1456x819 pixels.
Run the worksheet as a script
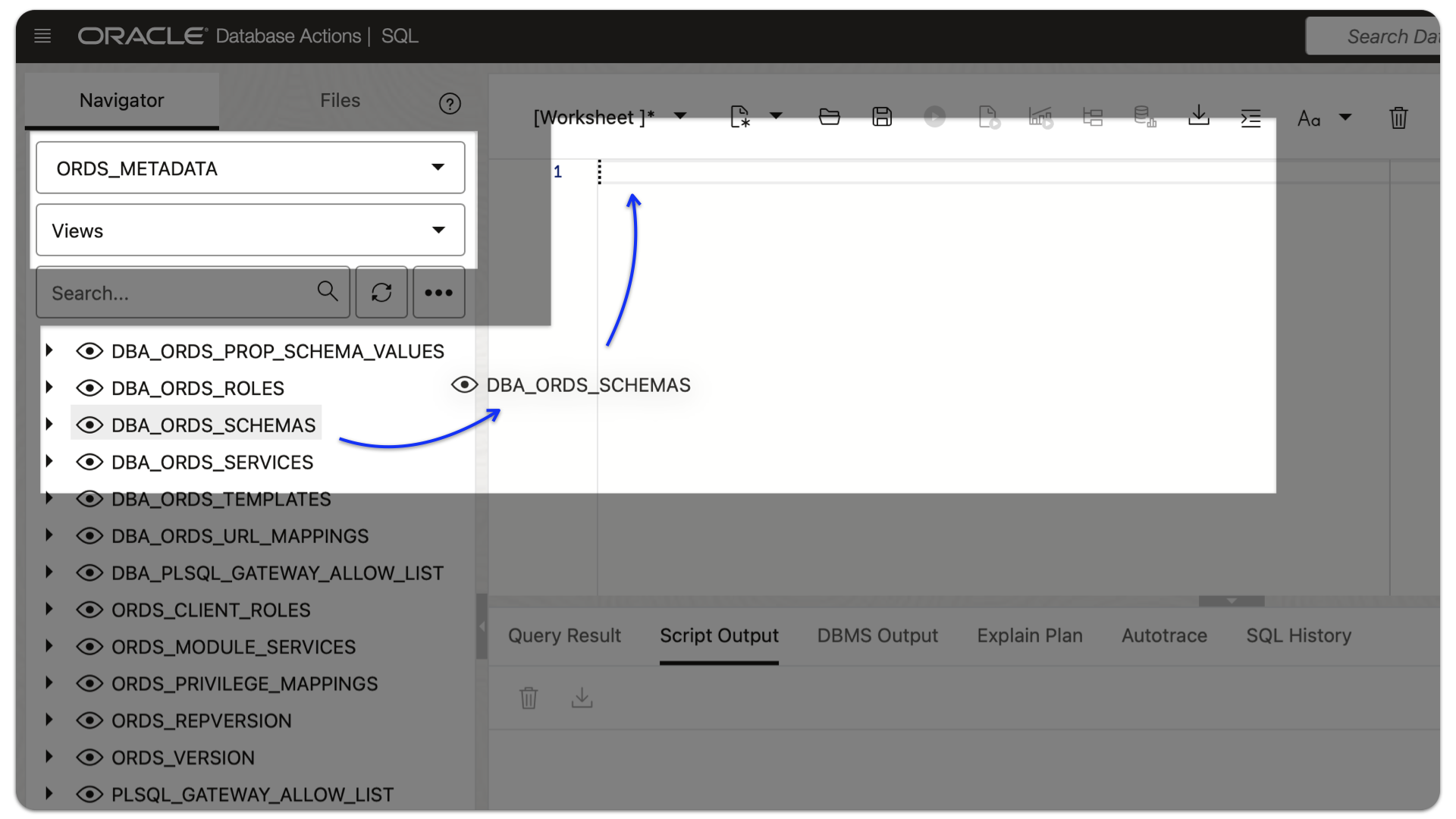tap(988, 116)
